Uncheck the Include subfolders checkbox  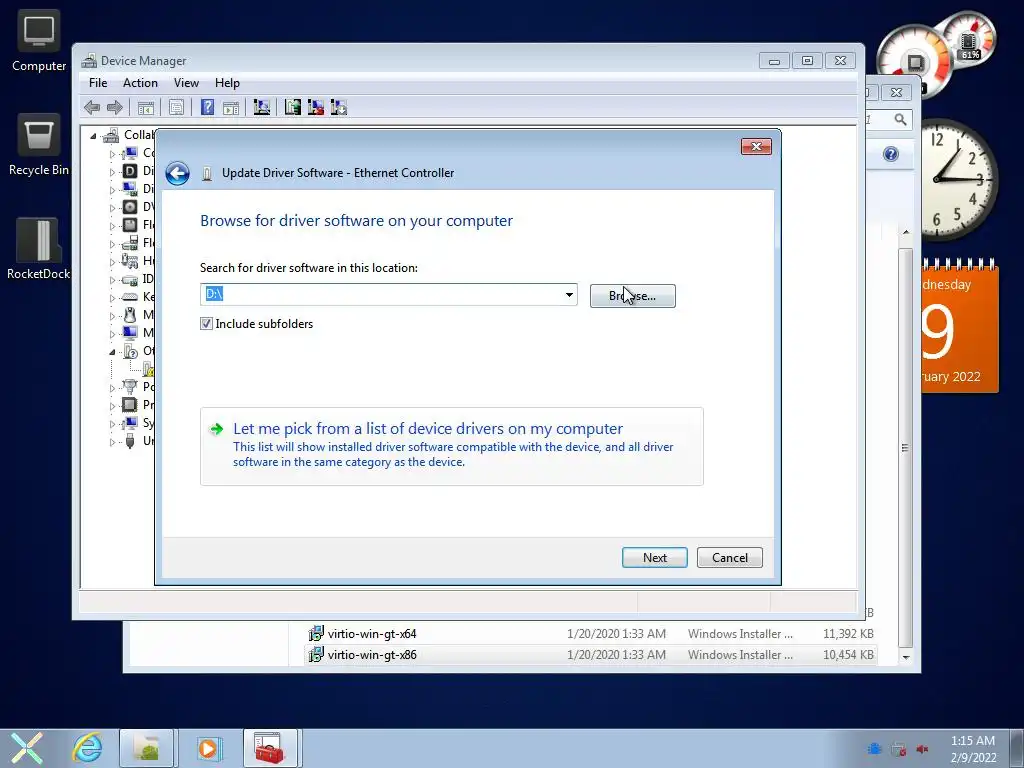(x=206, y=323)
